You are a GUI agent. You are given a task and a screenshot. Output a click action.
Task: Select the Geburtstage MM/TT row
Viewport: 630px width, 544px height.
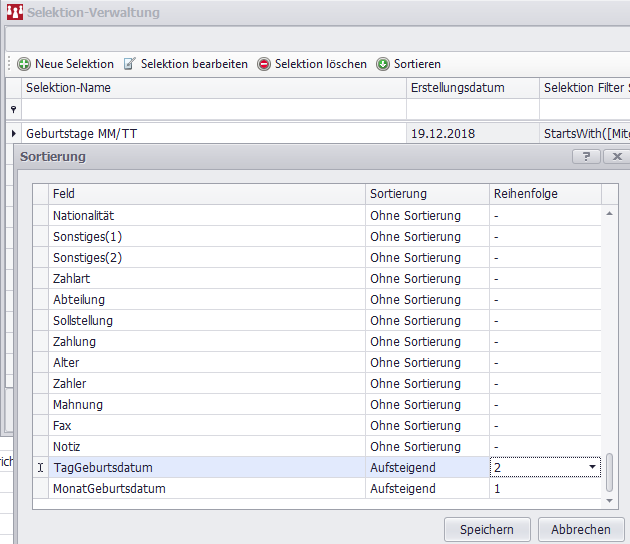pos(213,132)
